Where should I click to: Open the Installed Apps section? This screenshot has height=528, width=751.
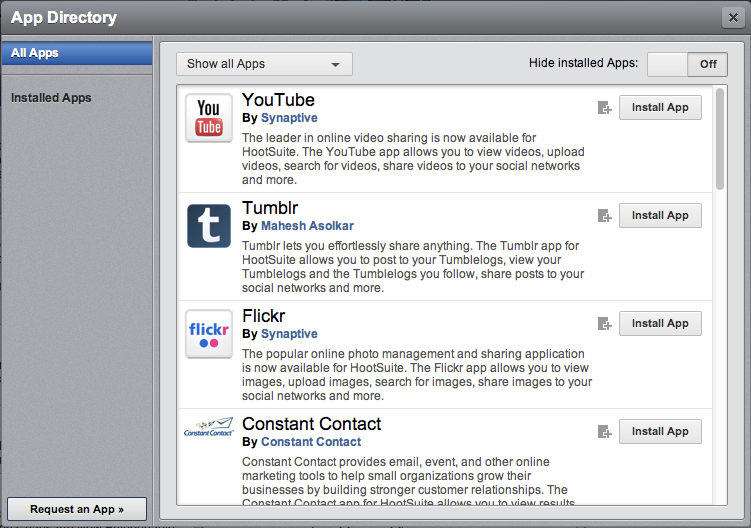pyautogui.click(x=51, y=98)
